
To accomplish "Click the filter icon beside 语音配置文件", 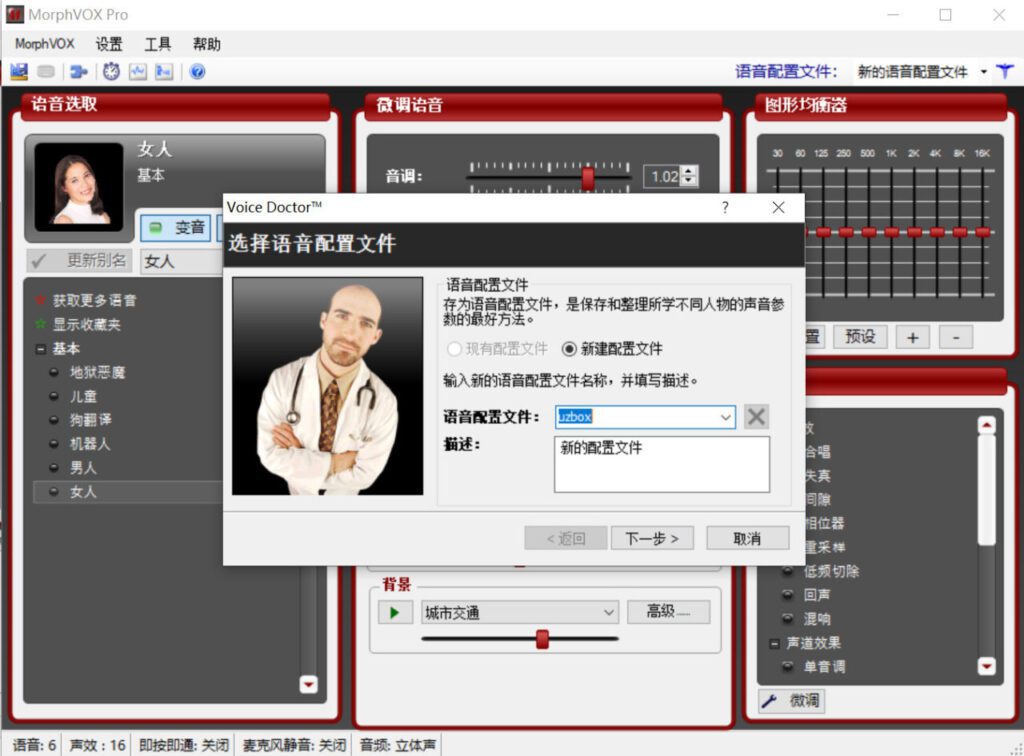I will click(1006, 72).
